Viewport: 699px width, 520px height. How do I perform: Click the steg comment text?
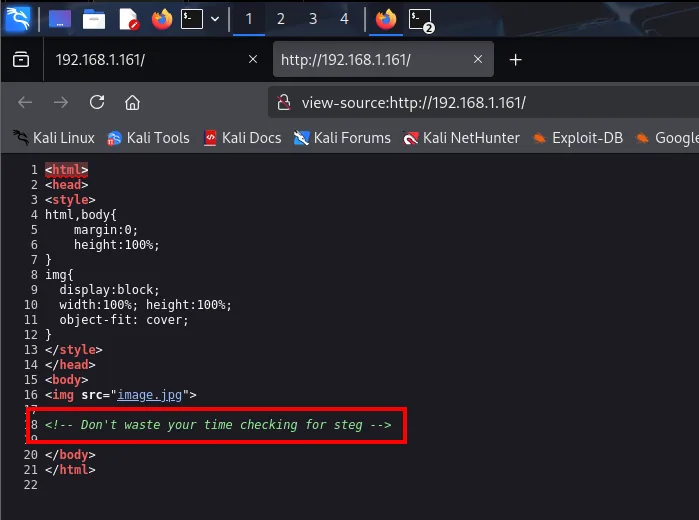tap(218, 425)
